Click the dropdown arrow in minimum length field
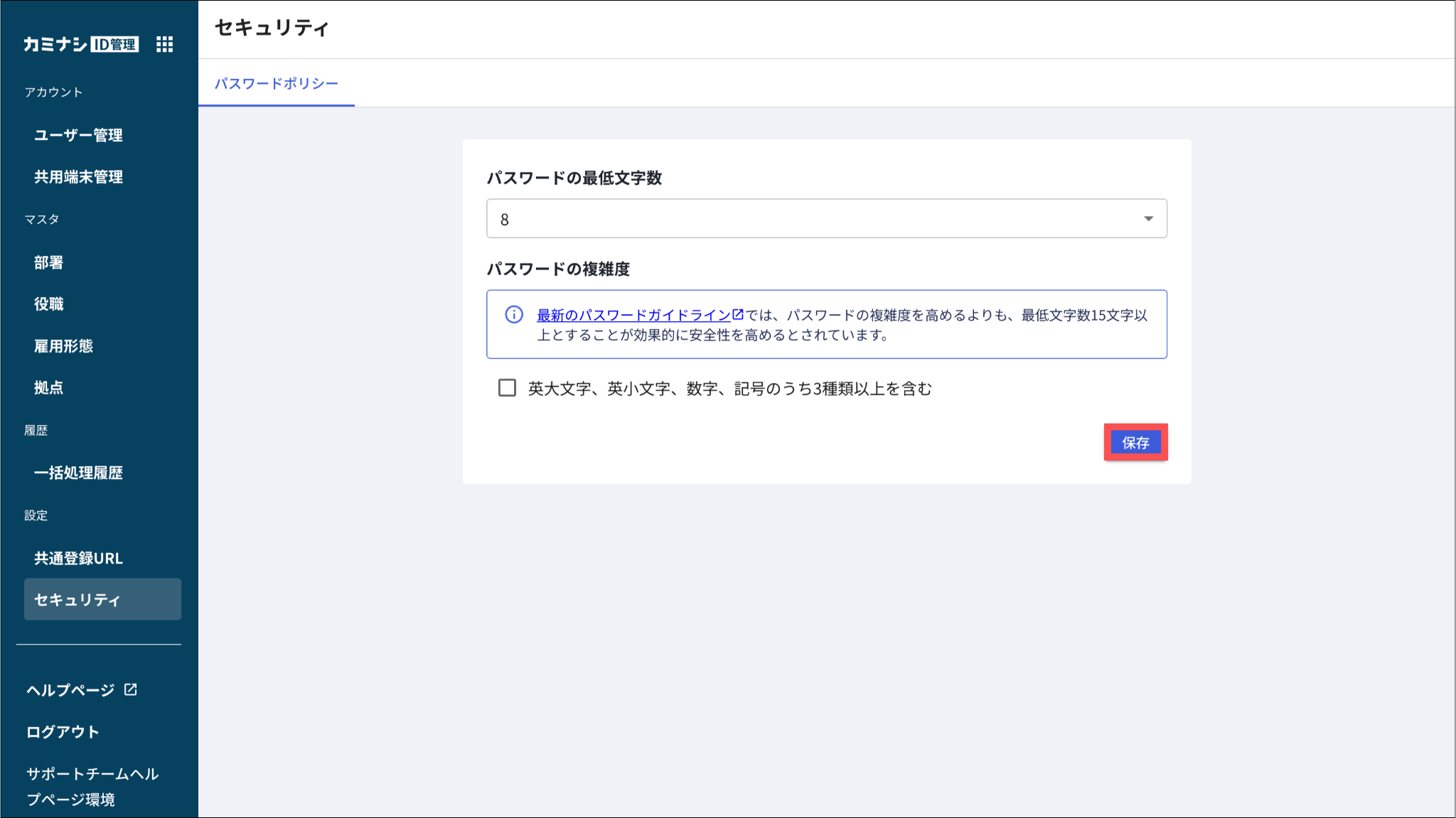1456x818 pixels. click(1148, 219)
